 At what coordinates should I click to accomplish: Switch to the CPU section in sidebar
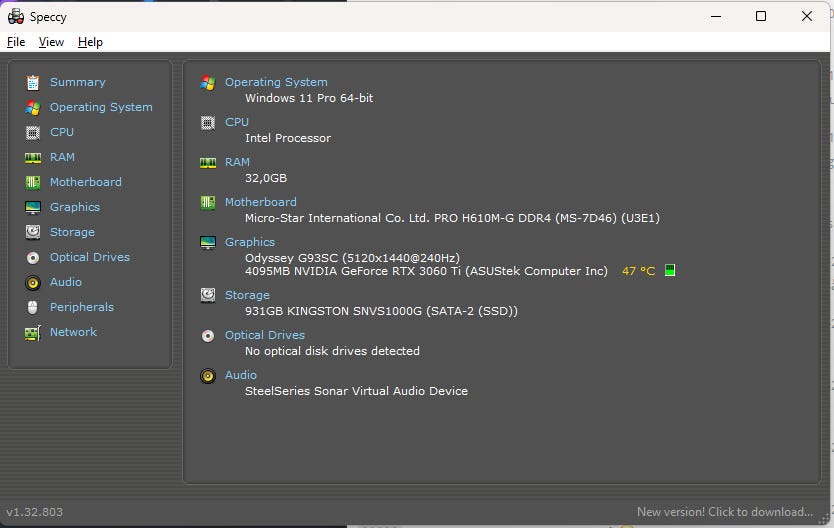62,132
